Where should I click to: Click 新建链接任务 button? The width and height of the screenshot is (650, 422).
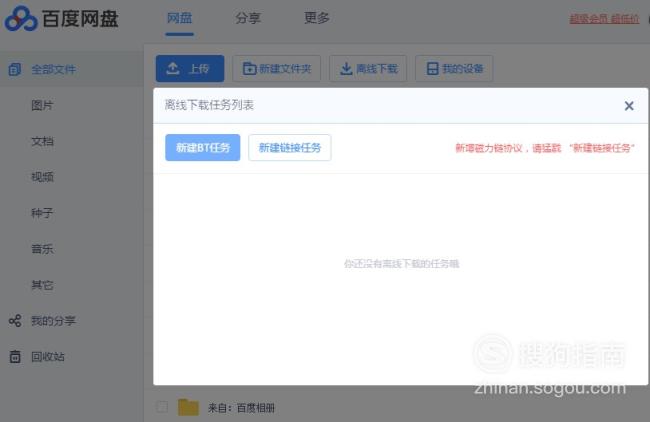click(290, 148)
